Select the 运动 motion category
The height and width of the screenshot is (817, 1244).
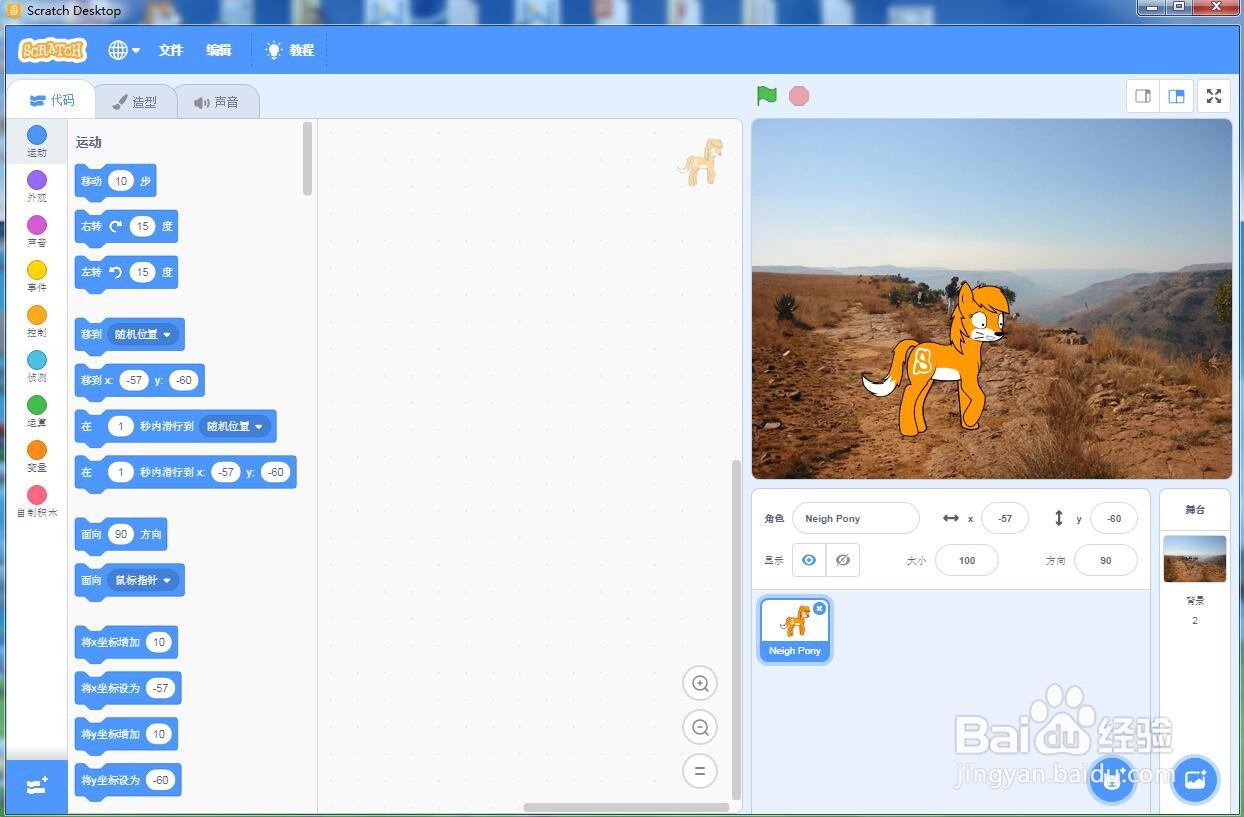(37, 141)
